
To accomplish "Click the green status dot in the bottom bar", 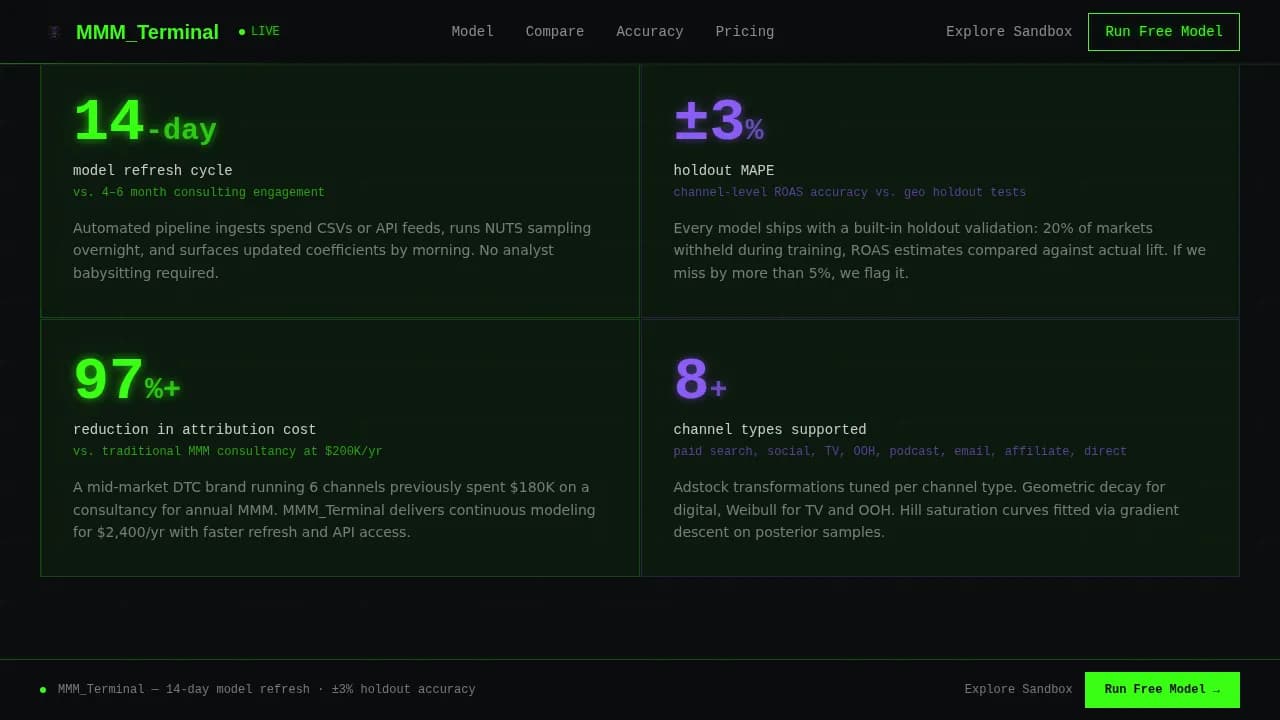I will 43,689.
